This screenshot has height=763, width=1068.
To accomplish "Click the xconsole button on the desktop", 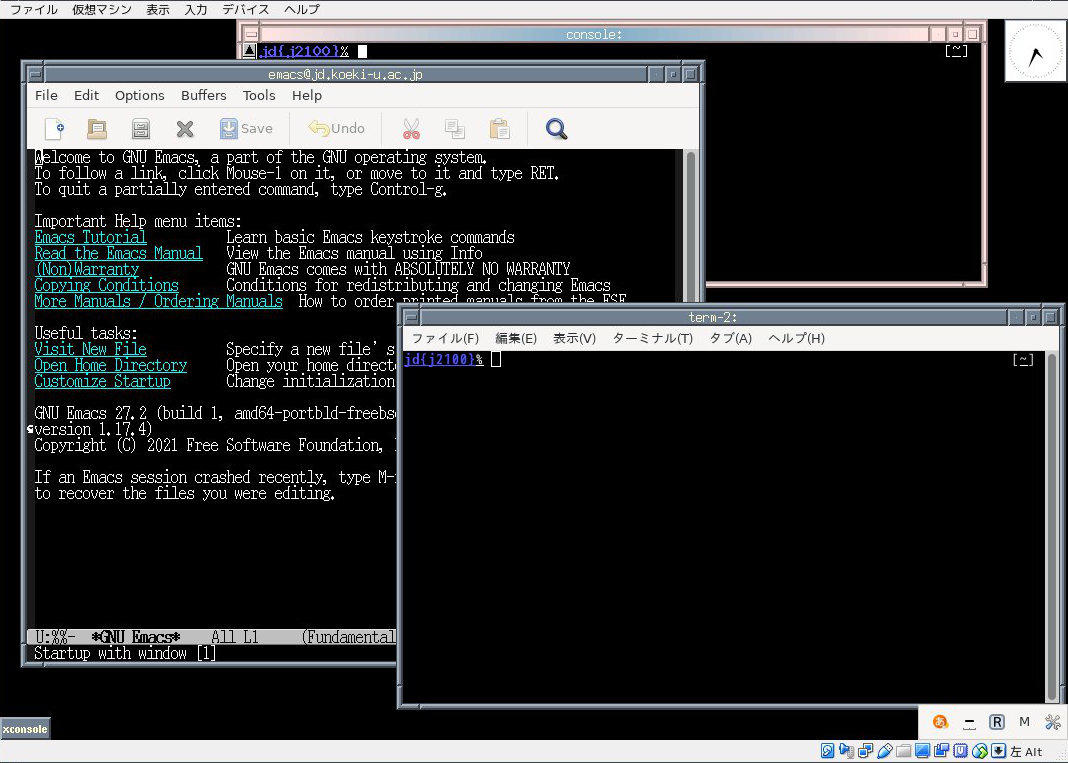I will click(25, 729).
